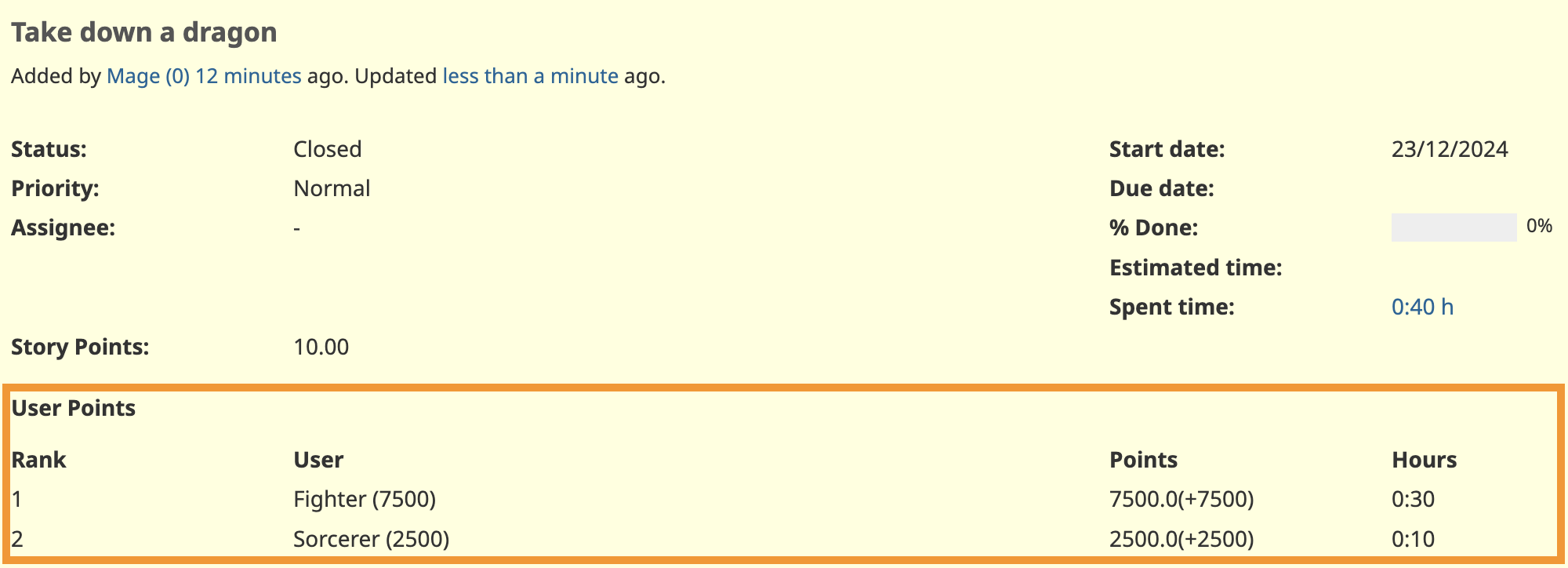Click the User Points section heading
The width and height of the screenshot is (1568, 568).
74,408
